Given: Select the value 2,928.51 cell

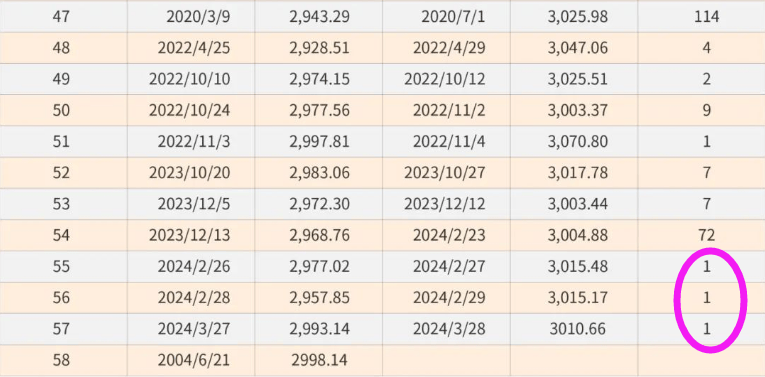Looking at the screenshot, I should (x=319, y=48).
